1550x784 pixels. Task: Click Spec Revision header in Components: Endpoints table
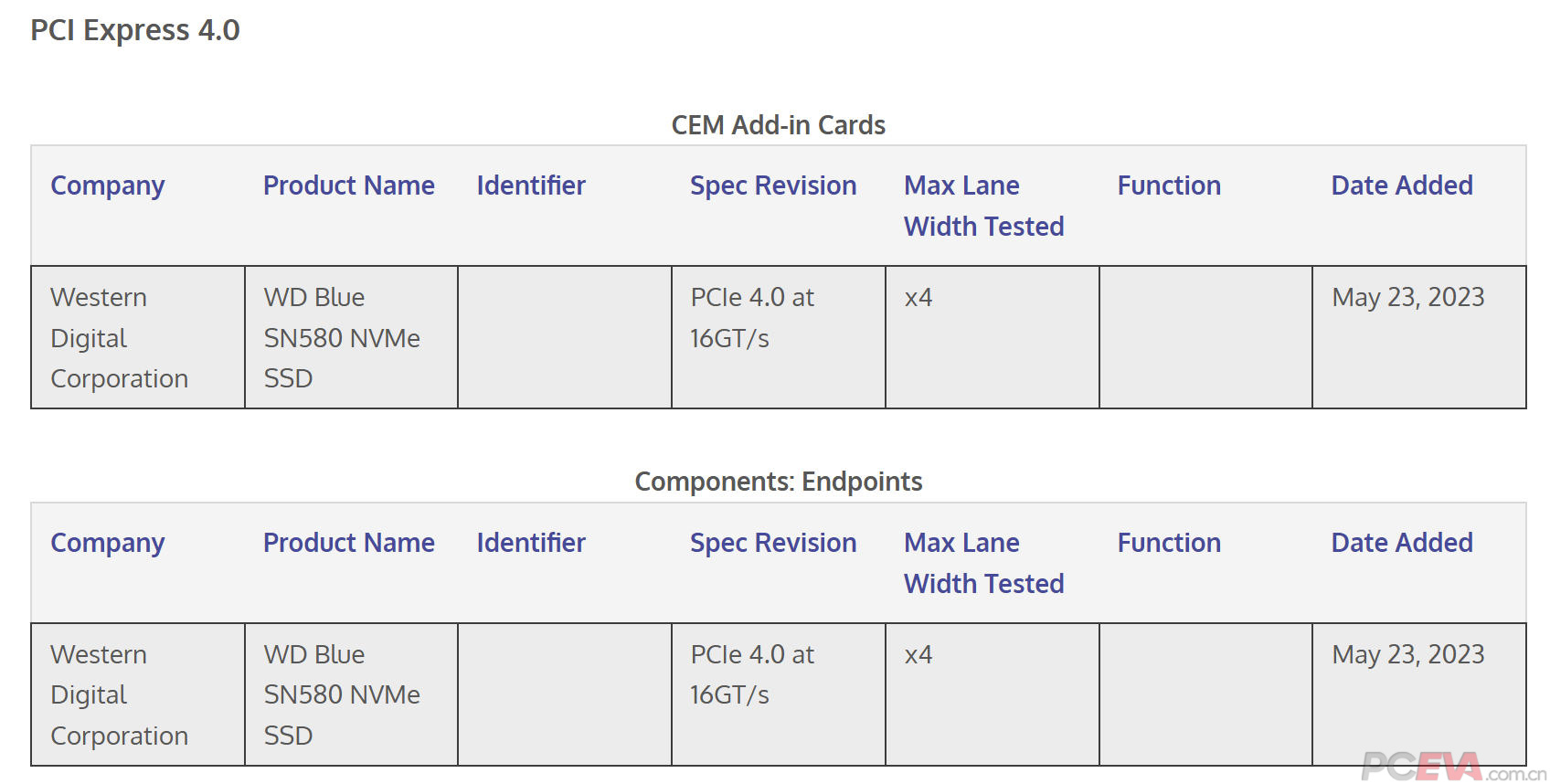click(x=773, y=543)
